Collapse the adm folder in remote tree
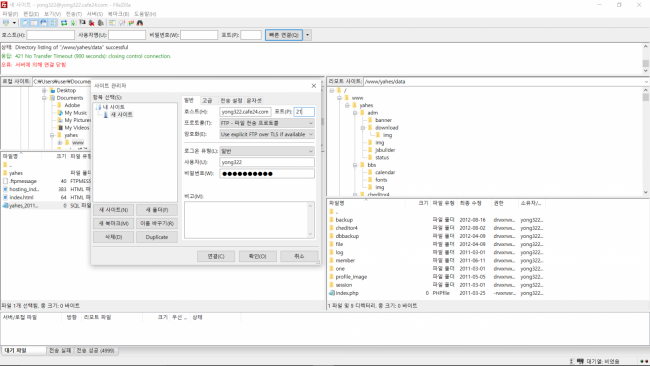 [355, 113]
